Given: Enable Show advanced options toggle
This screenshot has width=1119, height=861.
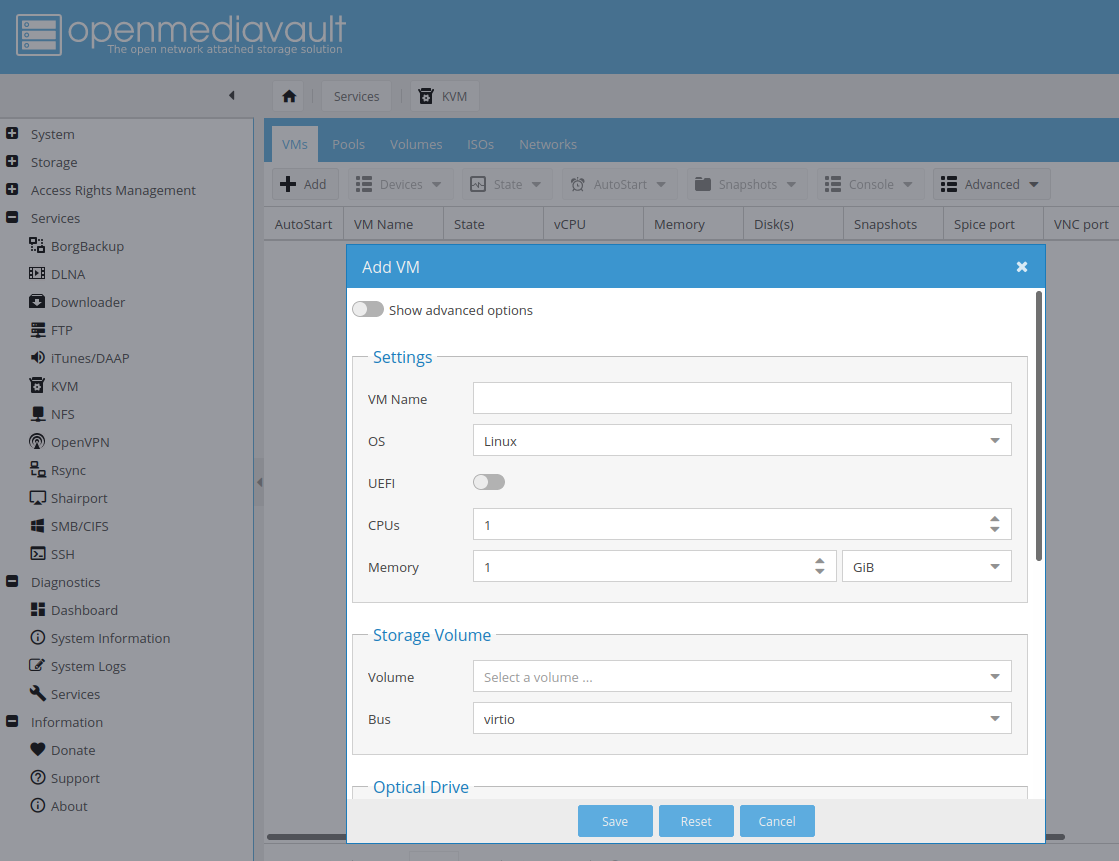Looking at the screenshot, I should 368,310.
